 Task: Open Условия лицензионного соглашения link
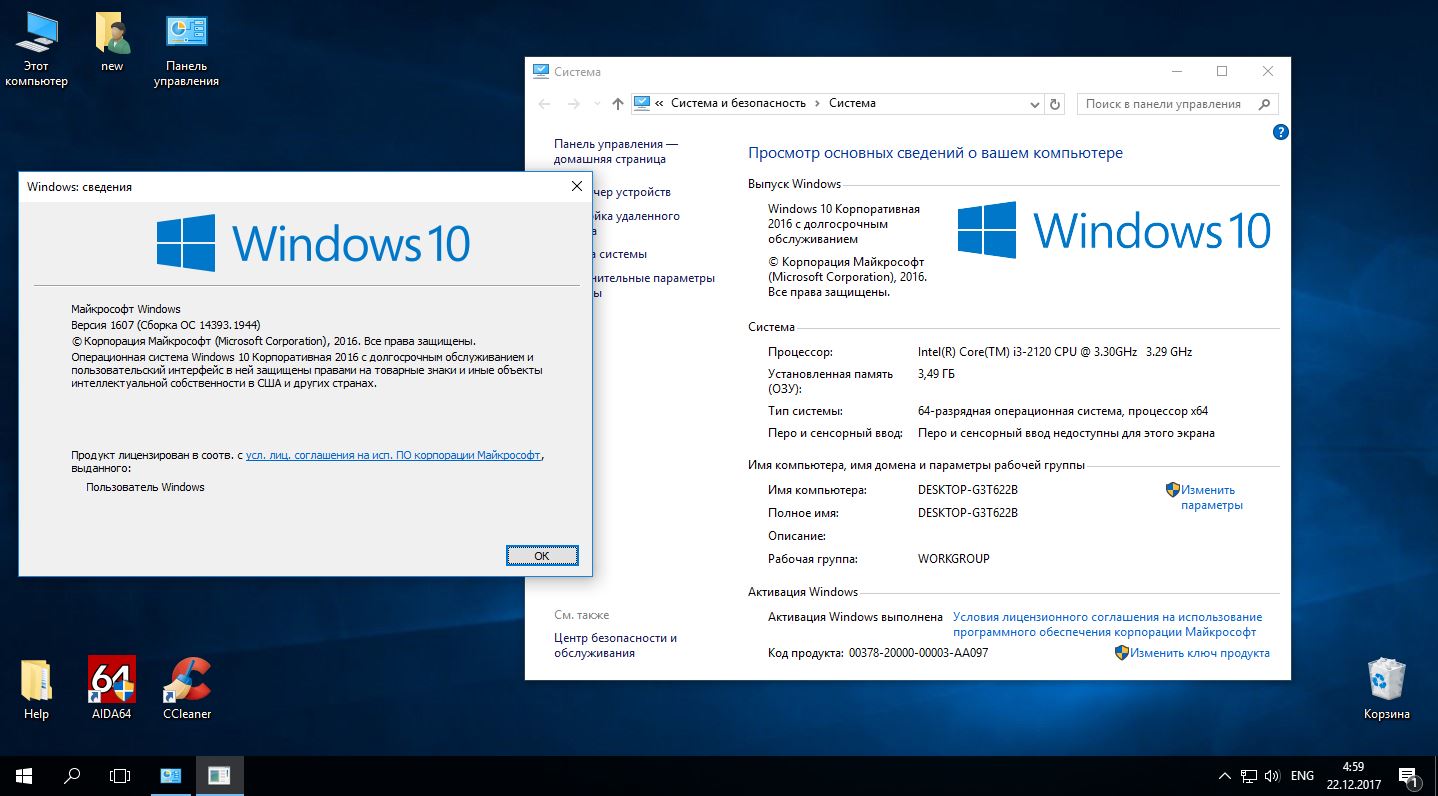pos(1107,625)
